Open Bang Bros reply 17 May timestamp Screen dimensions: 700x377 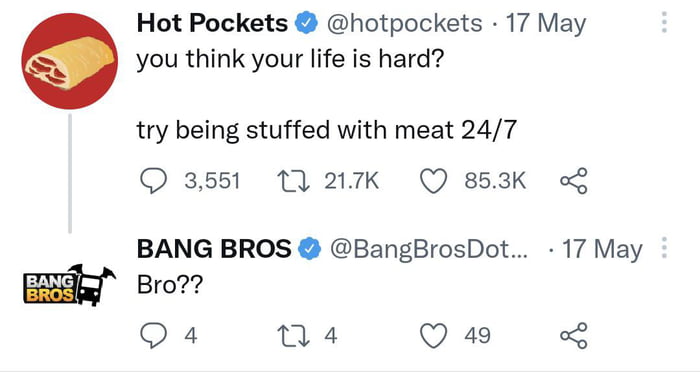click(x=602, y=249)
